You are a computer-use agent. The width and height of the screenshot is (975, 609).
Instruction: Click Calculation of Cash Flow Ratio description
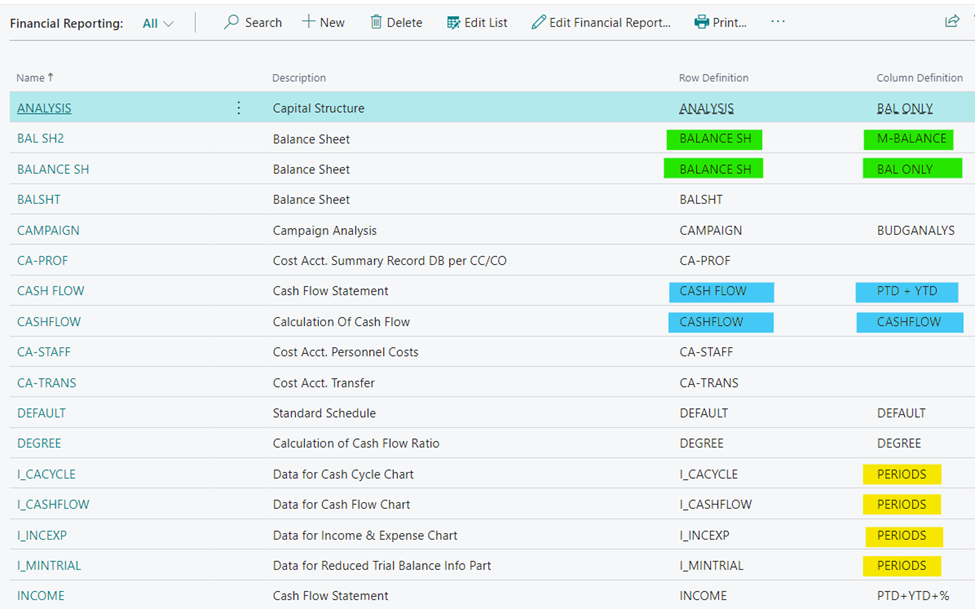[x=356, y=444]
